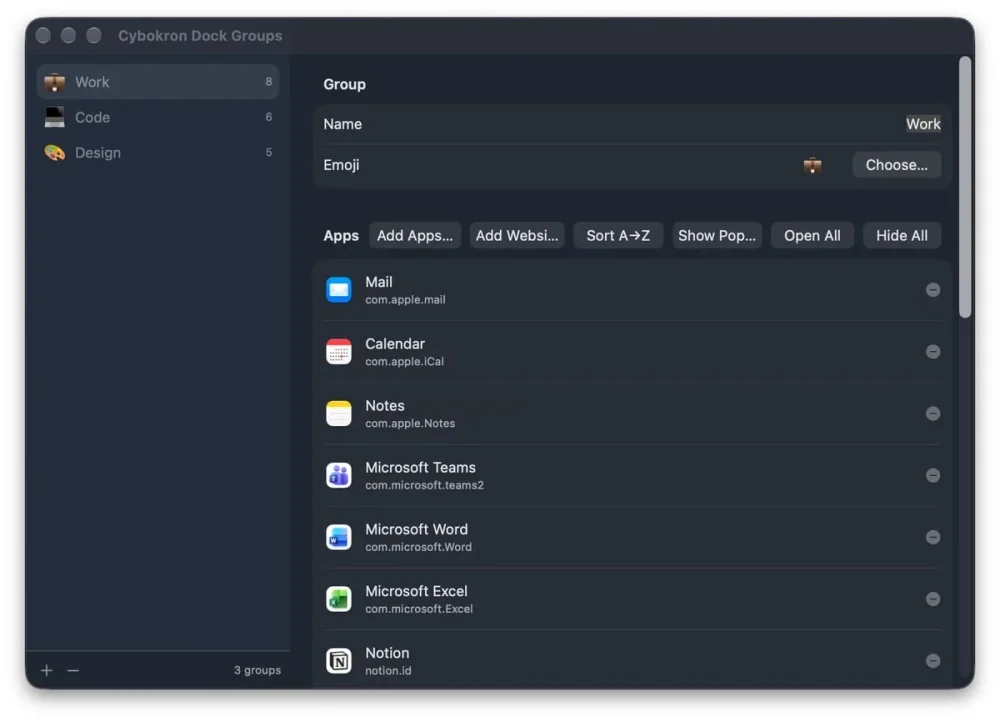Screen dimensions: 1000x722
Task: Click the Microsoft Word app icon
Action: click(339, 537)
